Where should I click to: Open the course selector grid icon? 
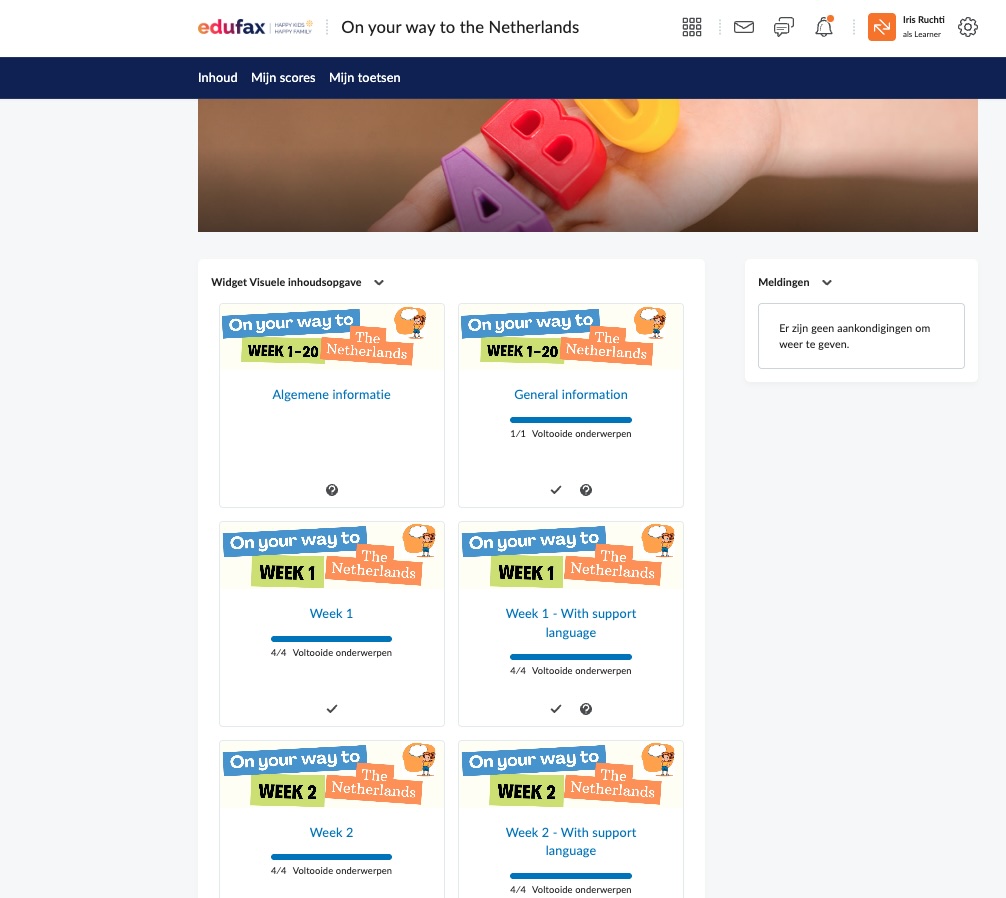coord(692,27)
